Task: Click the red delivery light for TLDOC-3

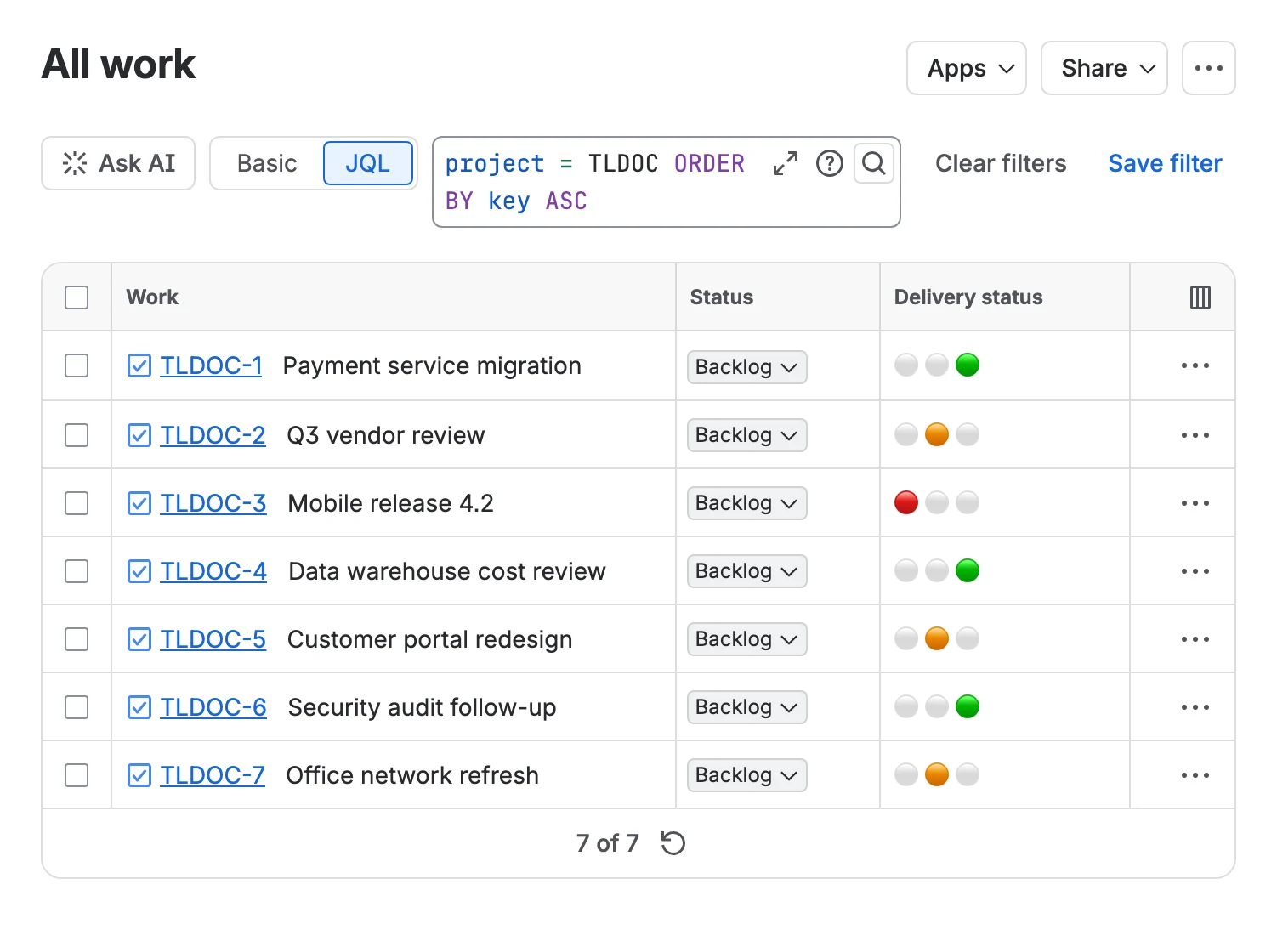Action: 906,502
